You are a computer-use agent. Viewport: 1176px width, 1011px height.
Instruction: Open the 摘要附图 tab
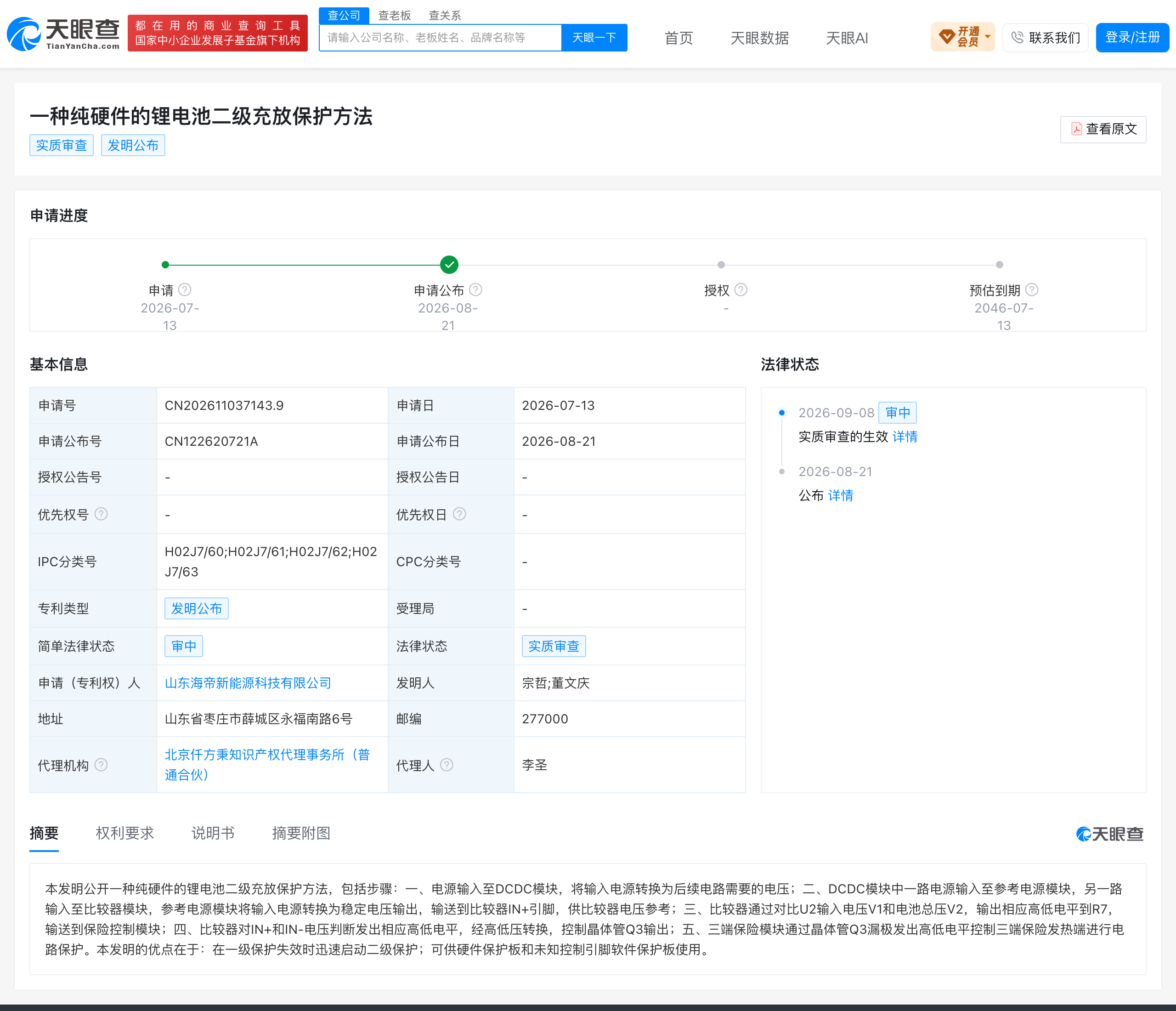[301, 833]
